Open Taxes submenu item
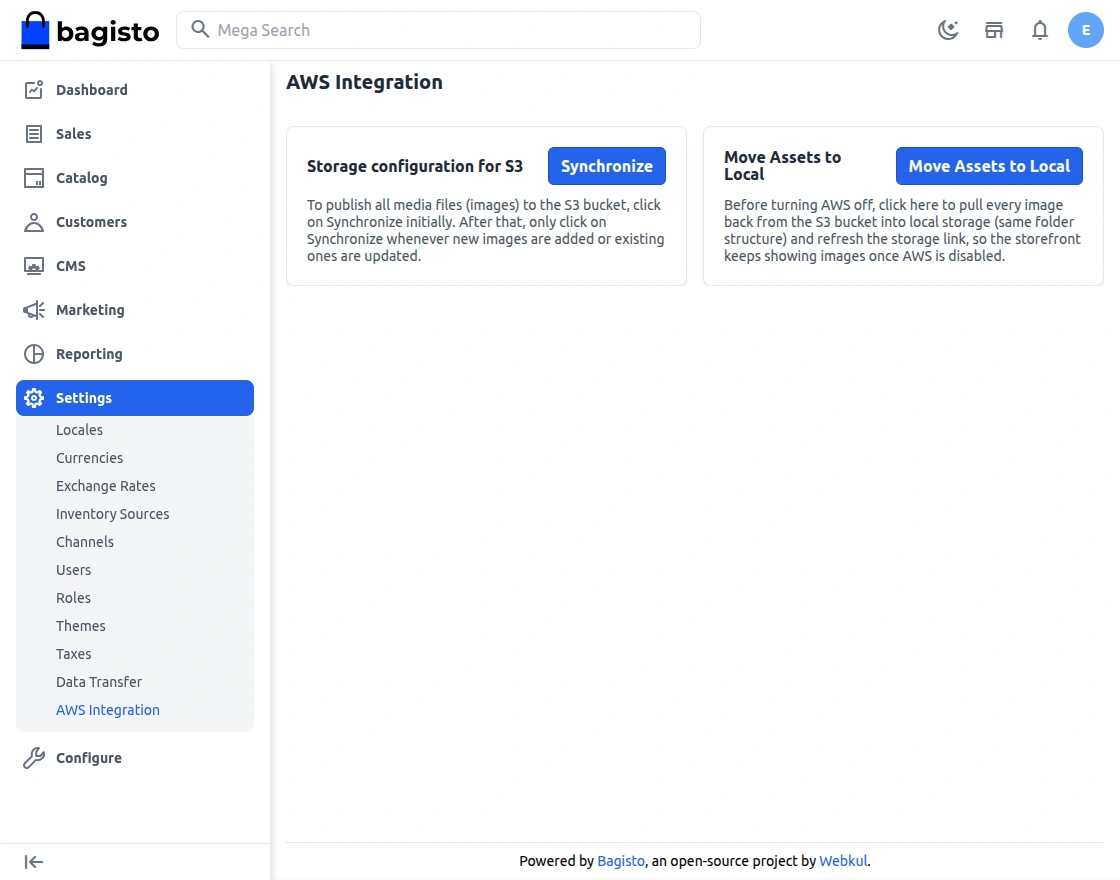The height and width of the screenshot is (880, 1120). click(74, 654)
